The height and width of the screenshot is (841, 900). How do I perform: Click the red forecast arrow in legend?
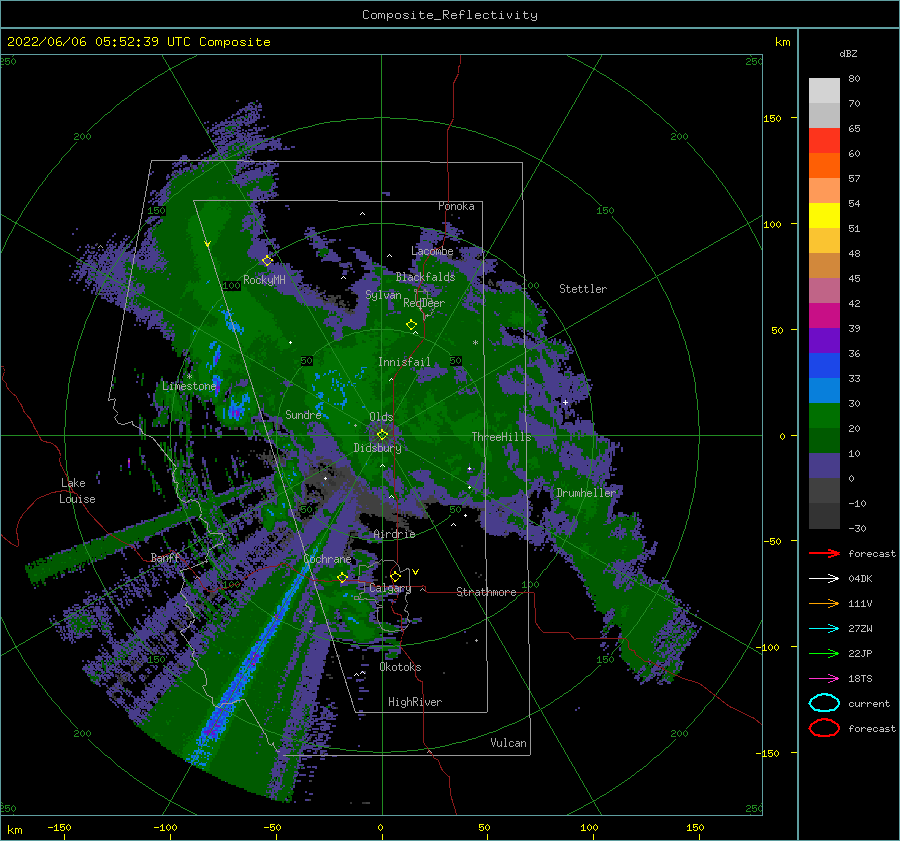tap(824, 553)
